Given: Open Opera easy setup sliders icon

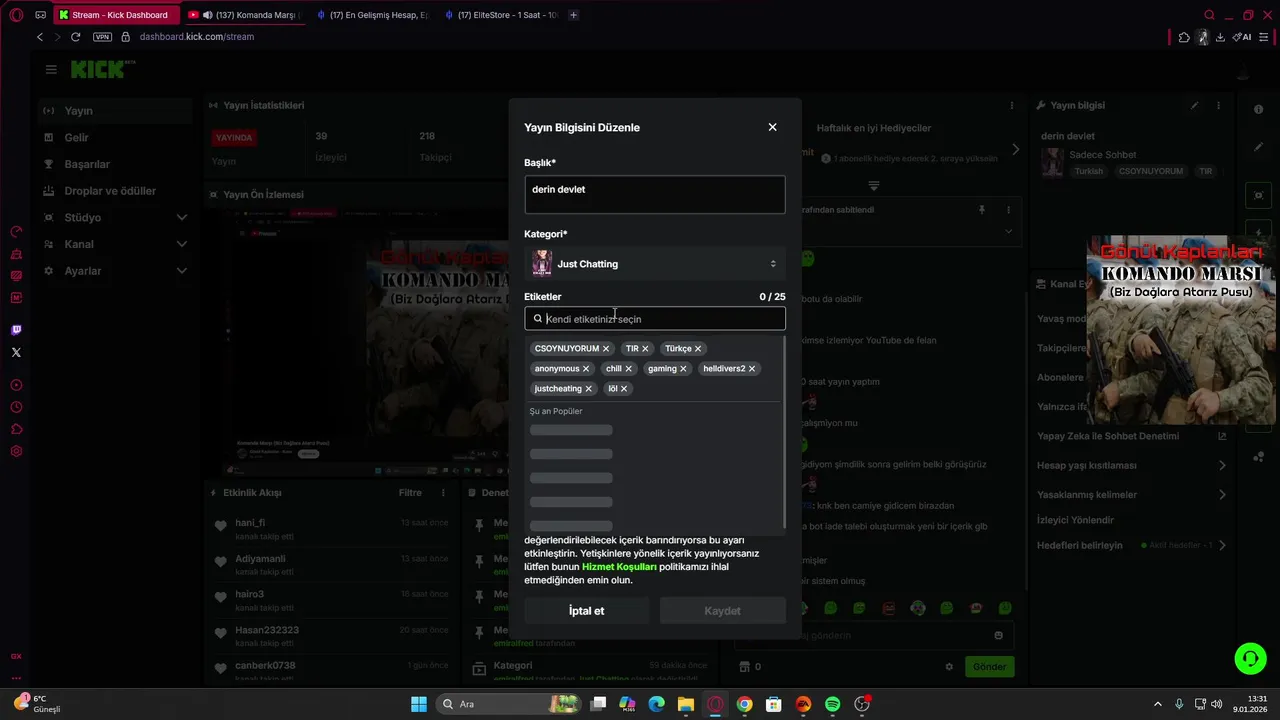Looking at the screenshot, I should tap(1263, 37).
